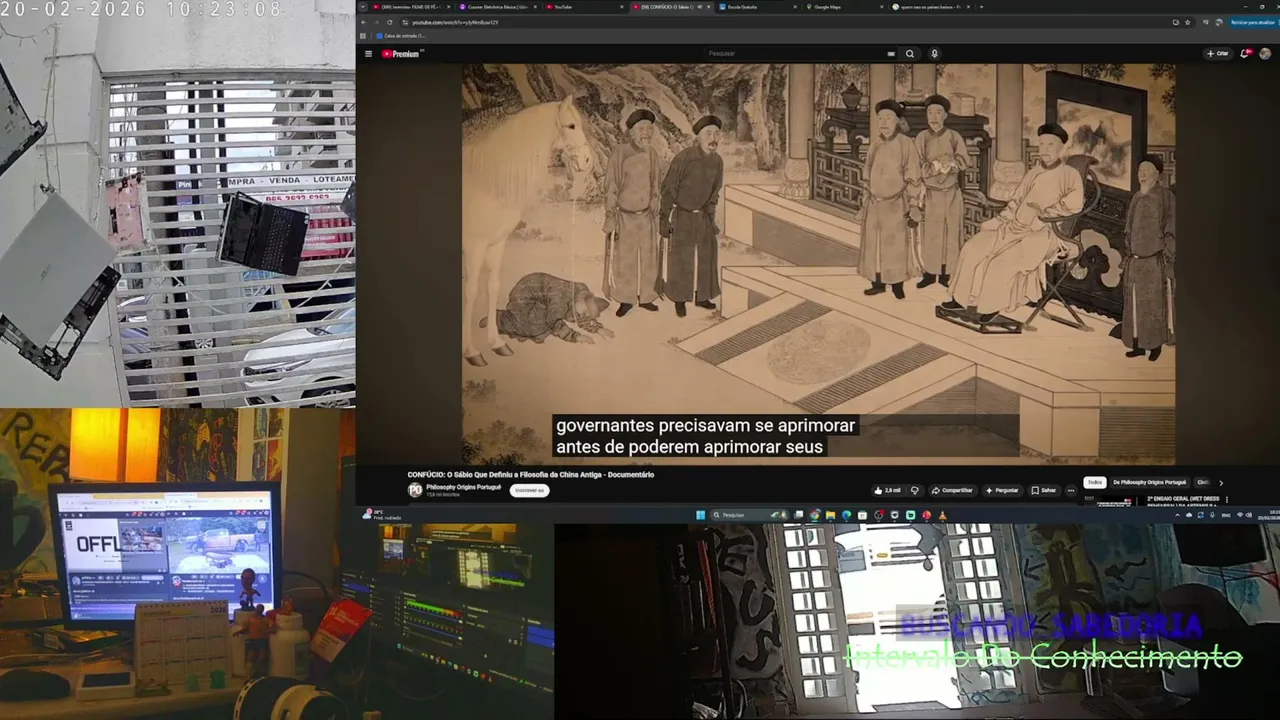Screen dimensions: 1280x720
Task: Click the Criar (create) button
Action: pyautogui.click(x=1217, y=54)
